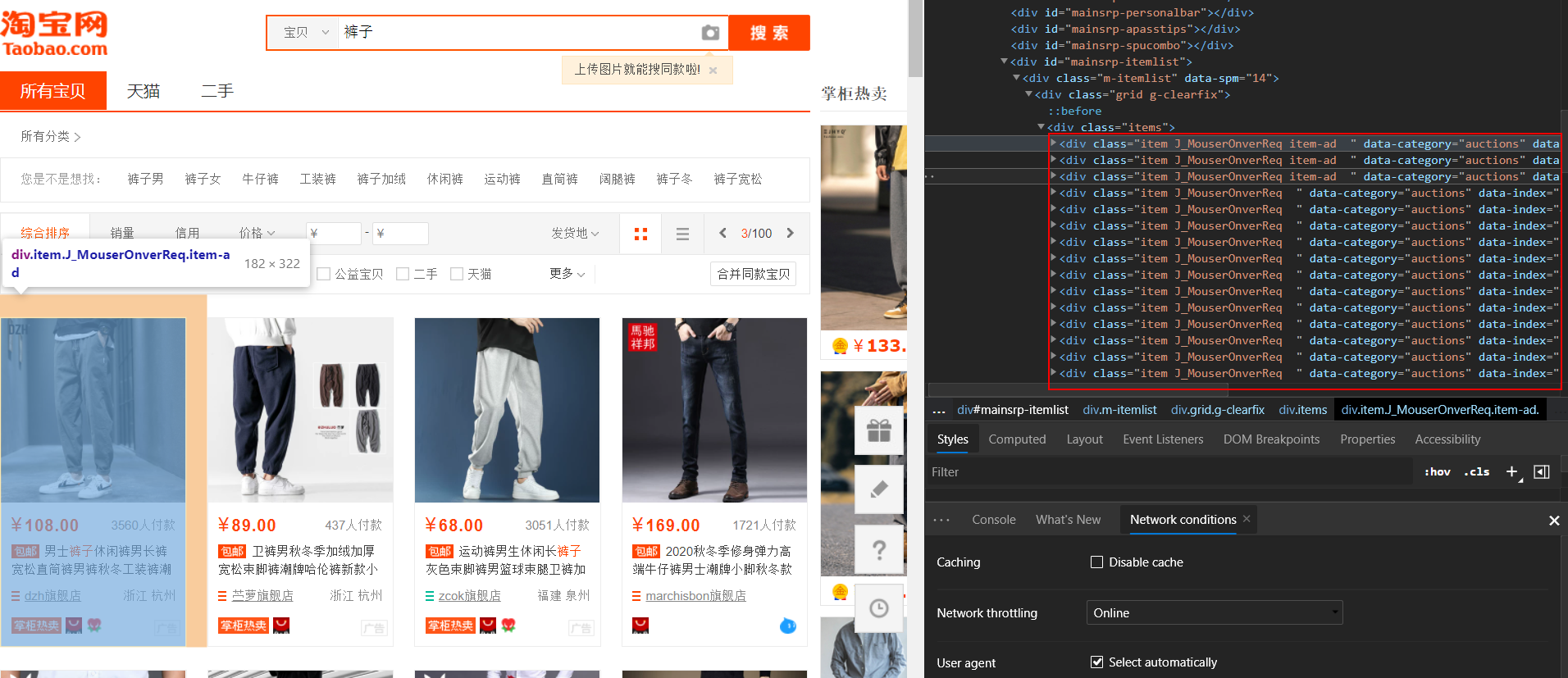This screenshot has height=678, width=1568.
Task: Click the shop icon beside marchisbon旗舰店
Action: (636, 596)
